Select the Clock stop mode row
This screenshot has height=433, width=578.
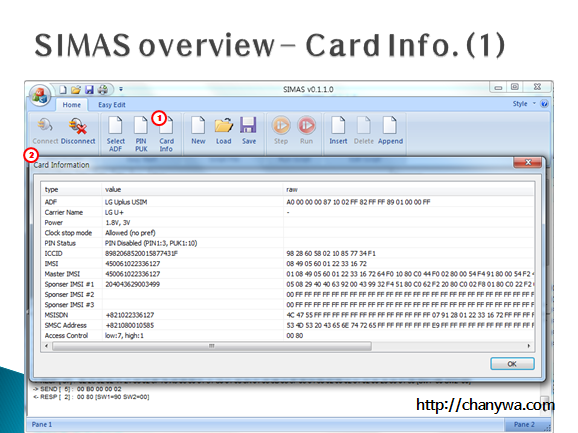pos(288,233)
